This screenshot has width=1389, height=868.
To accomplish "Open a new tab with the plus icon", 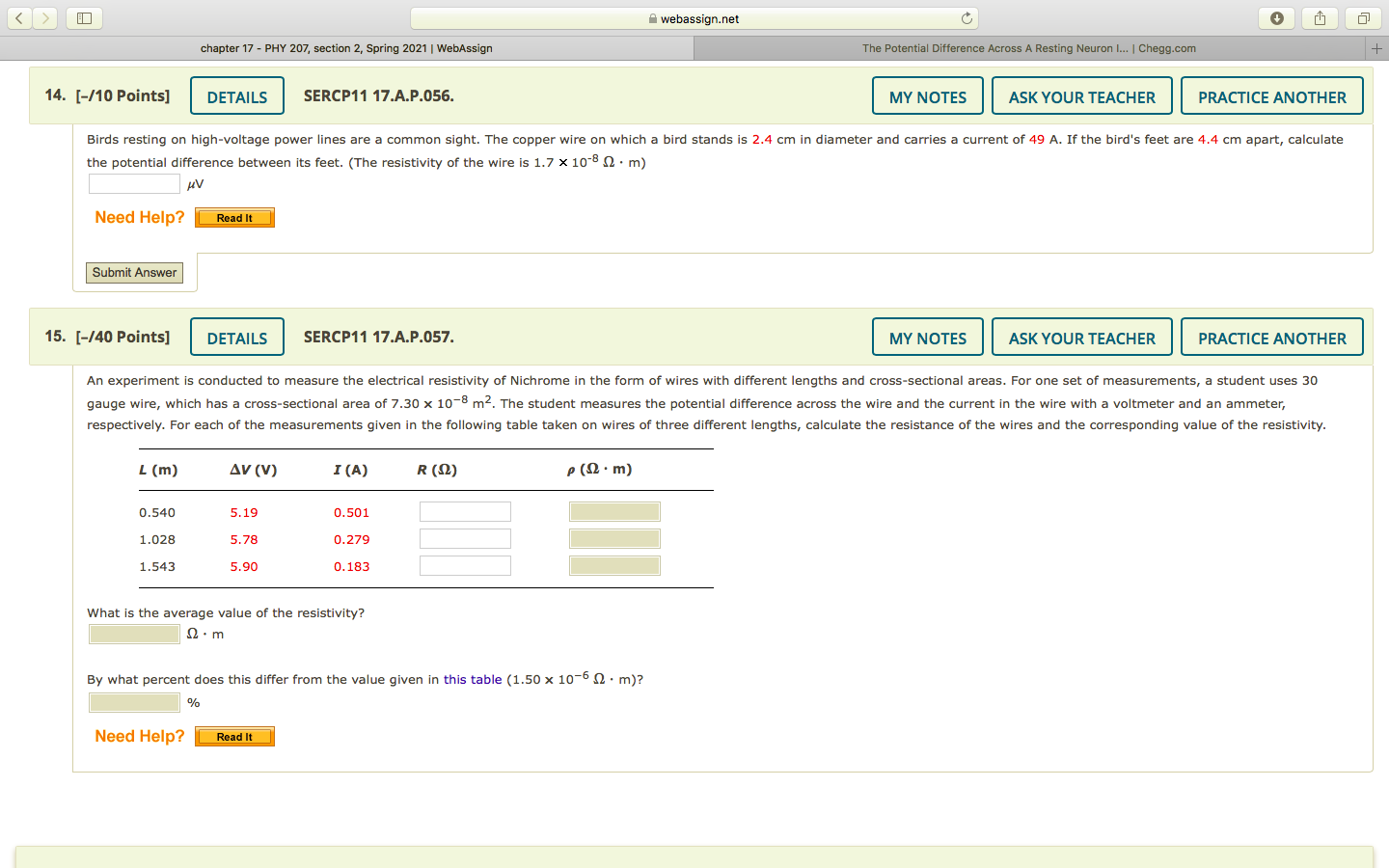I will click(1377, 47).
